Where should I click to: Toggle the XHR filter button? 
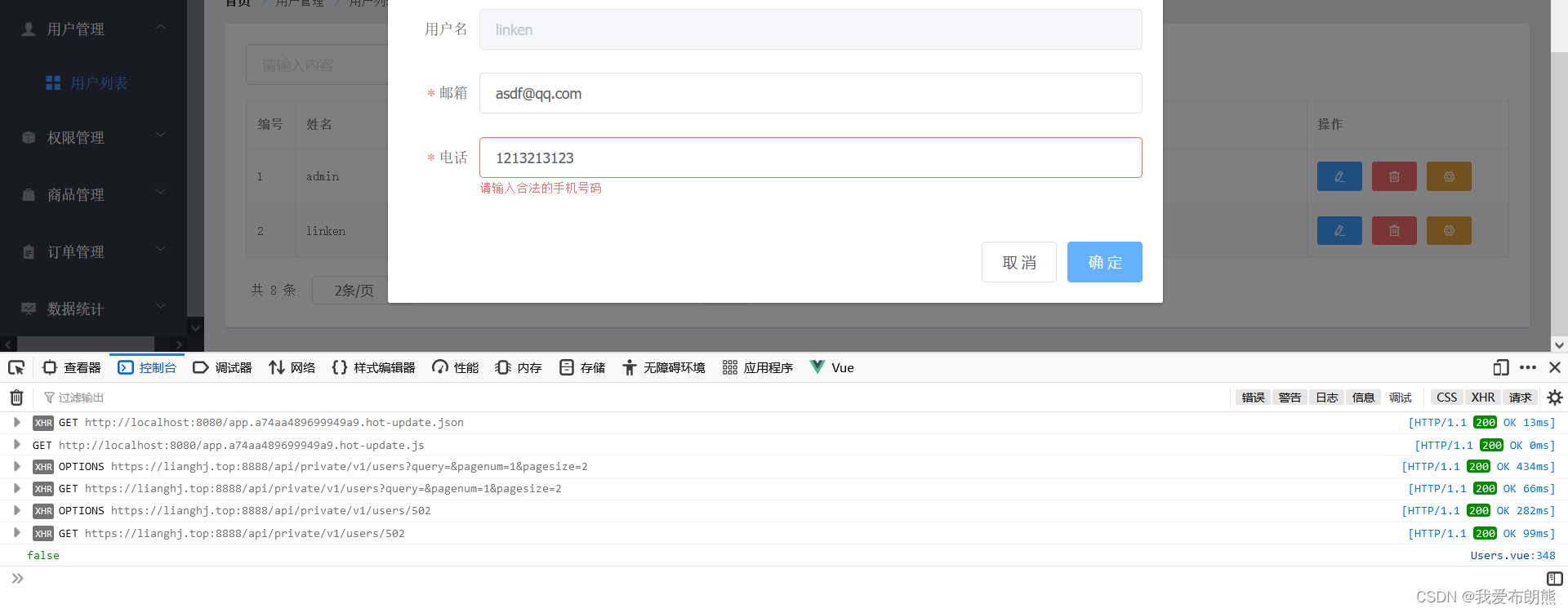tap(1482, 398)
